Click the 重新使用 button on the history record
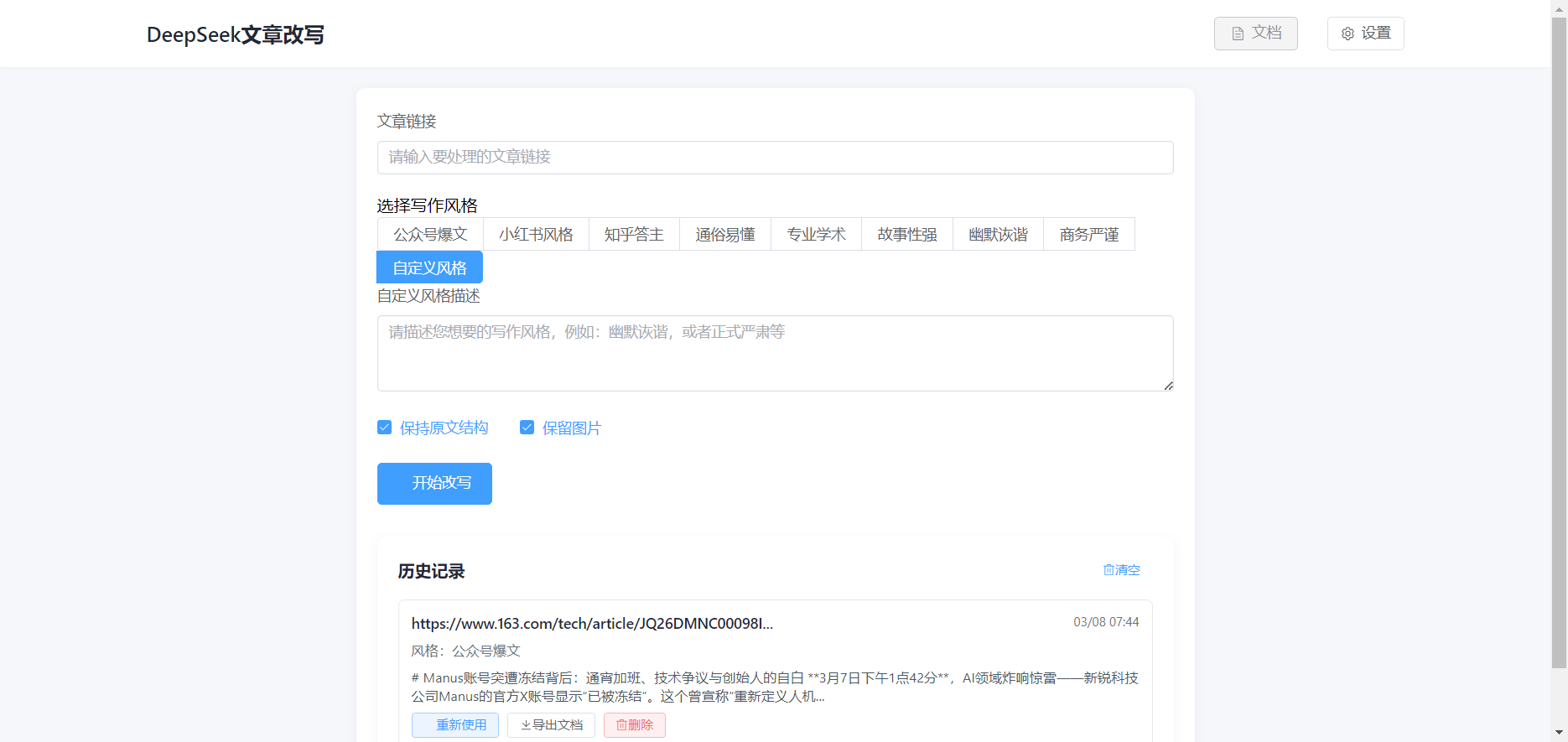This screenshot has height=742, width=1568. tap(455, 725)
